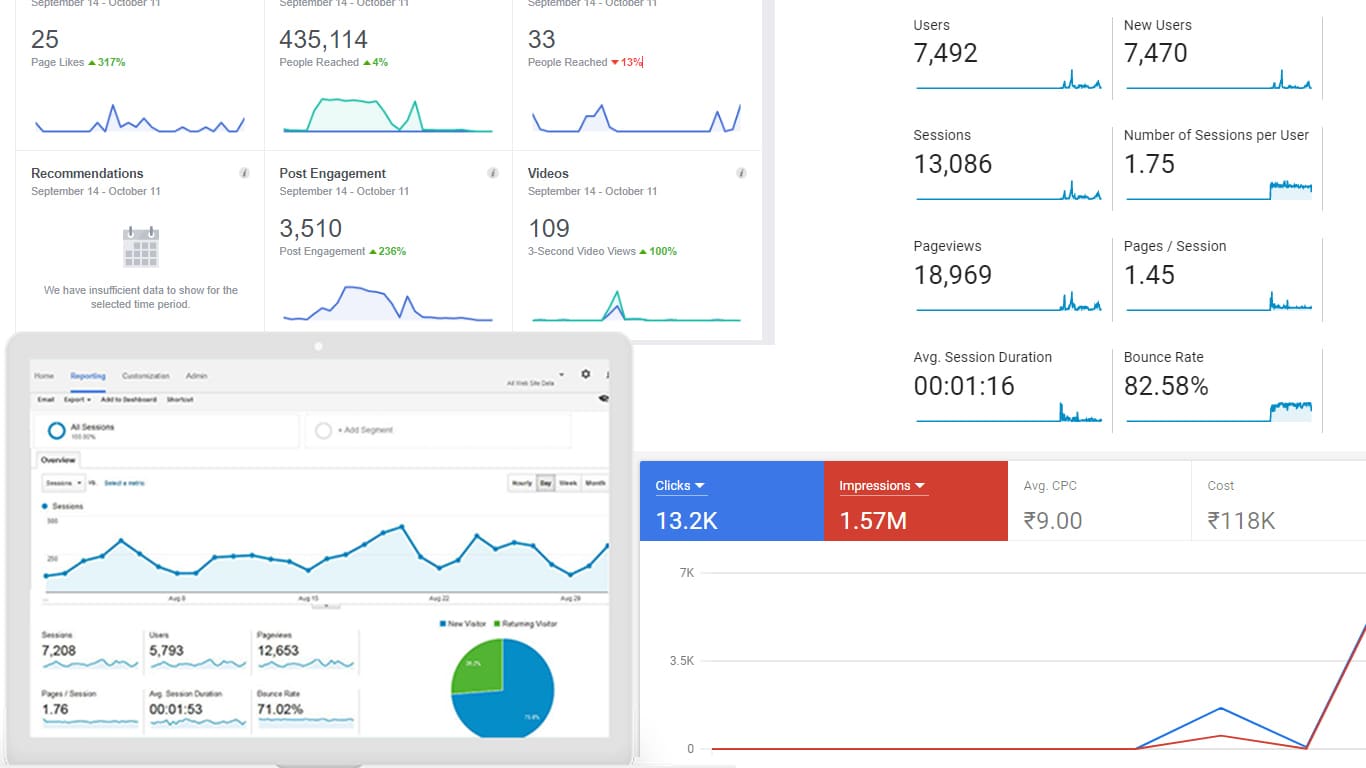
Task: Click the Post Engagement sparkline chart
Action: pos(388,303)
